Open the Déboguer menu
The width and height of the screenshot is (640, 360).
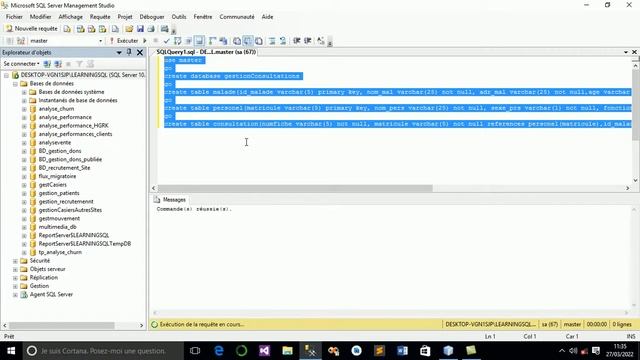click(152, 17)
